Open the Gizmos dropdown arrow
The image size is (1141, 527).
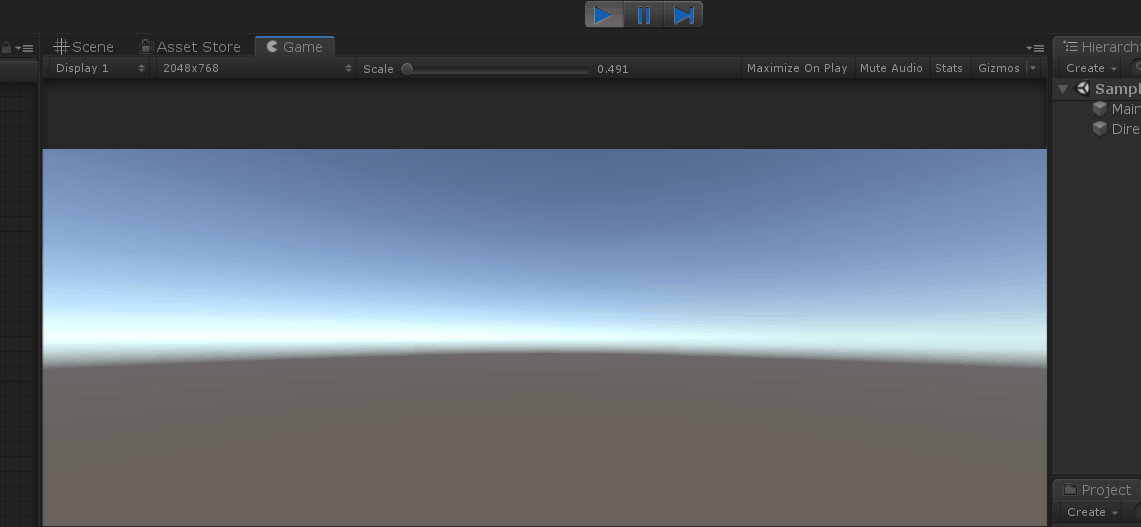click(x=1033, y=68)
